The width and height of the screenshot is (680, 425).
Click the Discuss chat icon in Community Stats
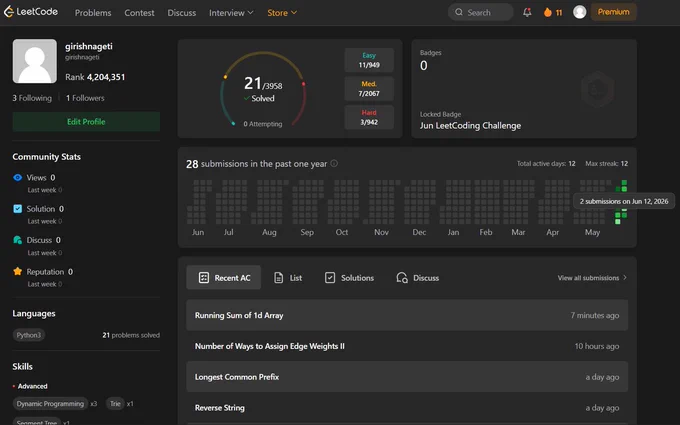[17, 240]
